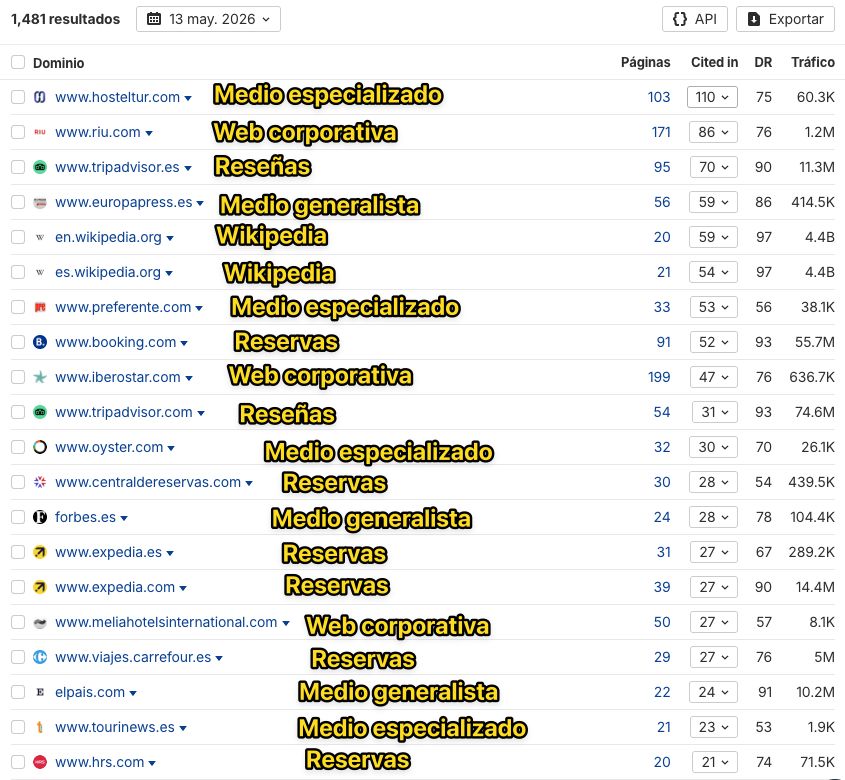Click the expedia.es yellow arrow favicon
This screenshot has height=780, width=845.
40,552
